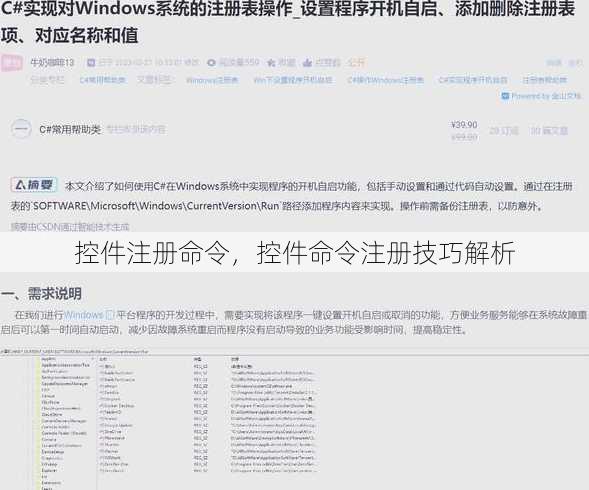This screenshot has height=490, width=589.
Task: Click the round column icon beside C#常用帮助类
Action: pyautogui.click(x=21, y=129)
